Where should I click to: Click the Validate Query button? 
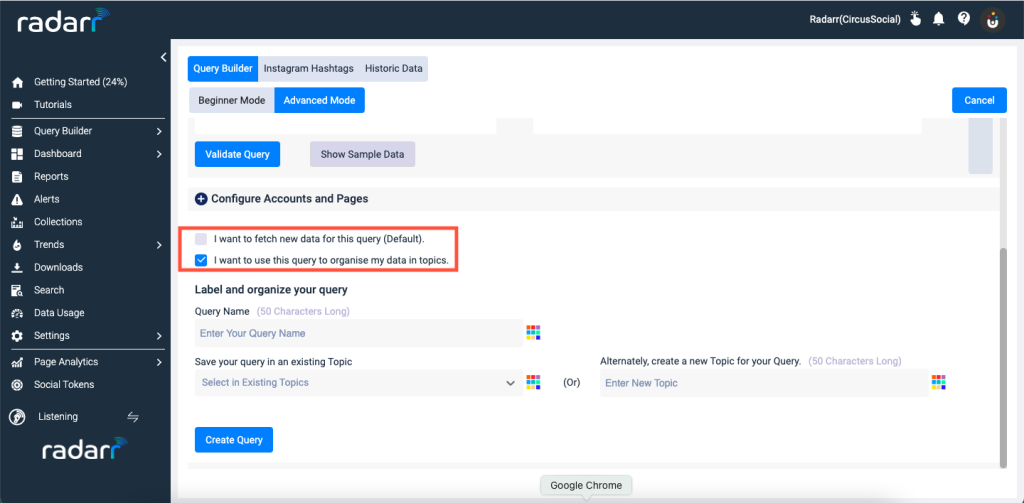point(238,154)
